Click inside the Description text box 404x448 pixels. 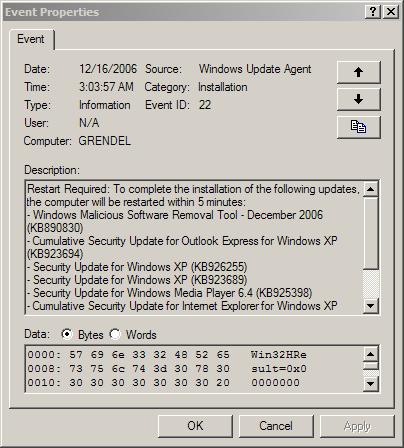coord(194,247)
